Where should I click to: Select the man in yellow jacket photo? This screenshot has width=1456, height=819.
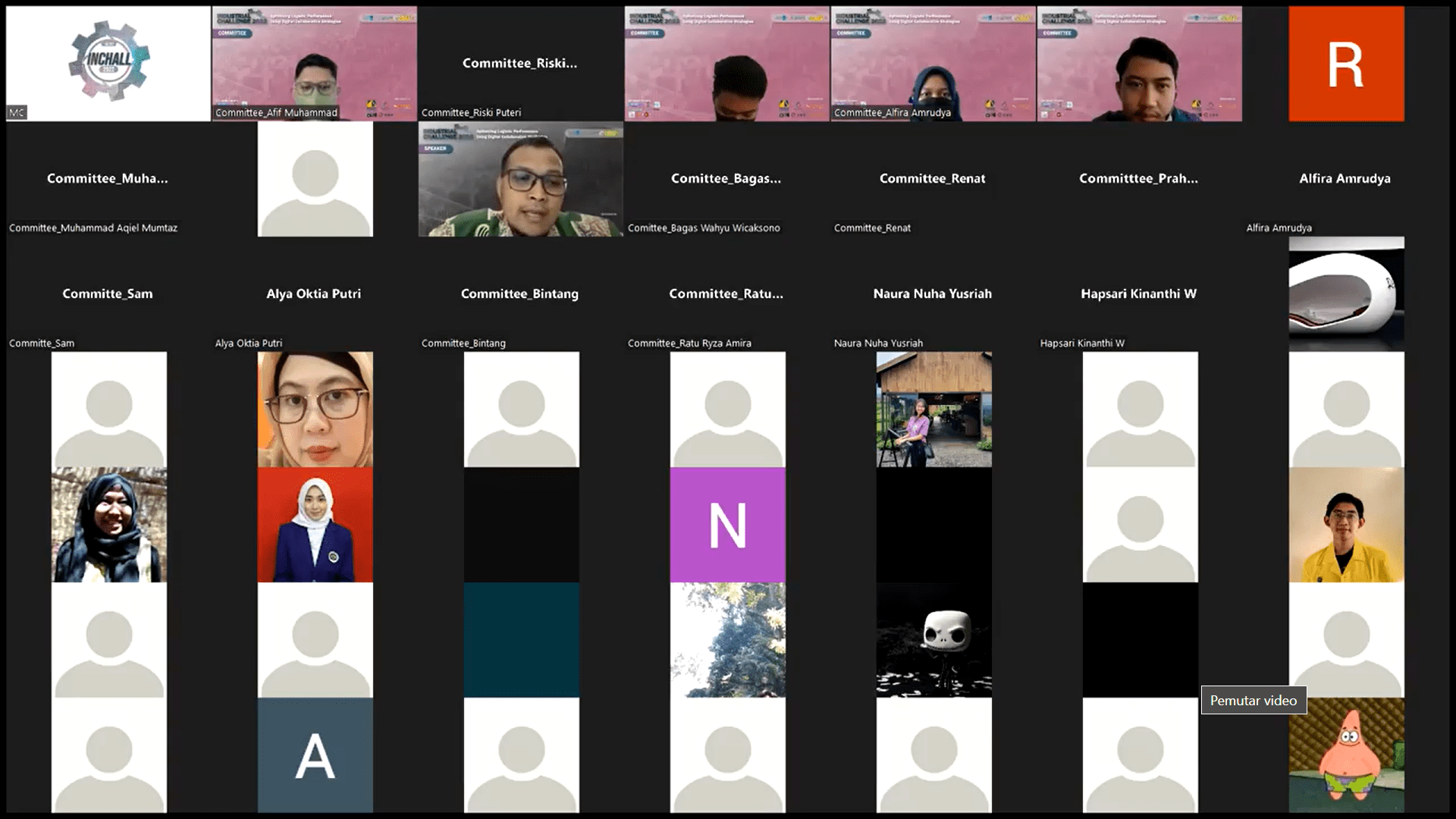1346,525
